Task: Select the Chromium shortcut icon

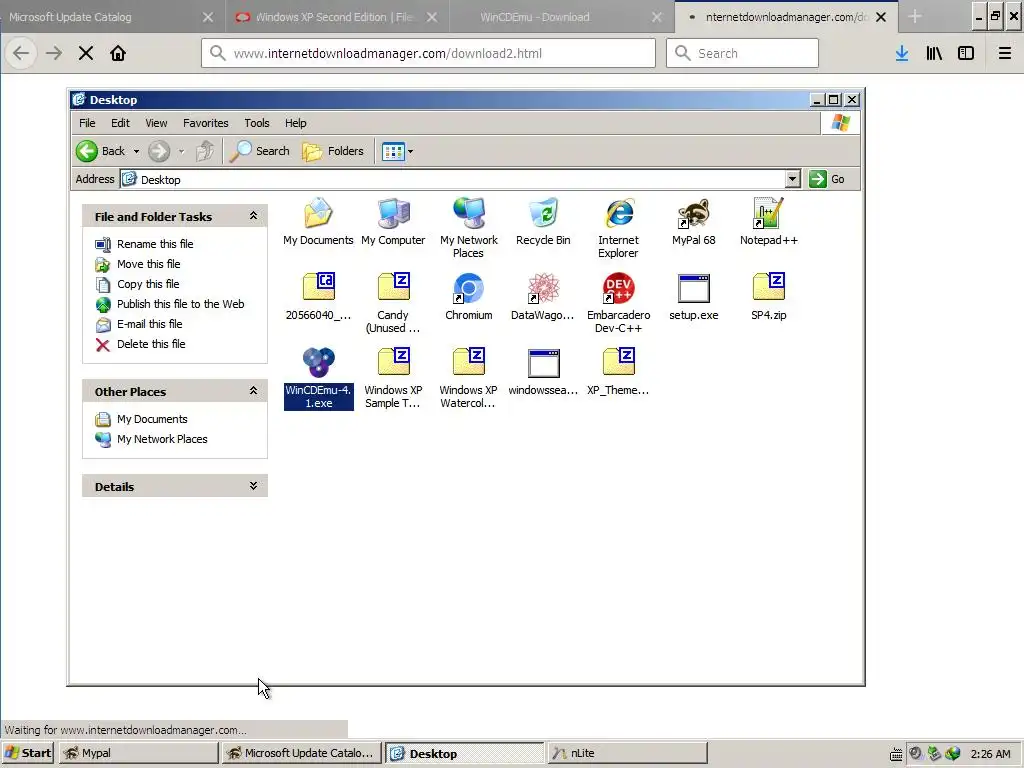Action: (468, 288)
